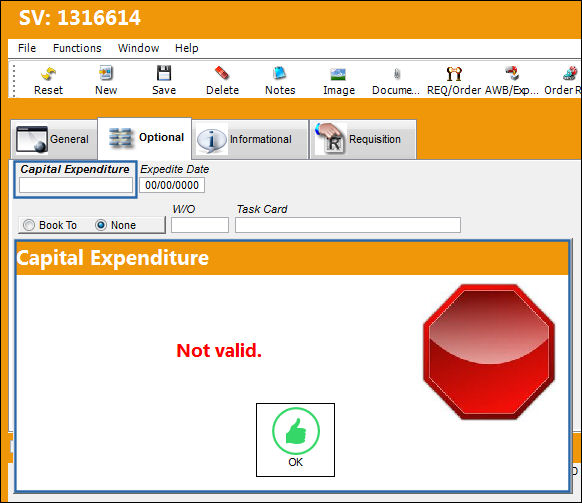The height and width of the screenshot is (503, 582).
Task: Open the Document paperclip icon
Action: coord(396,80)
